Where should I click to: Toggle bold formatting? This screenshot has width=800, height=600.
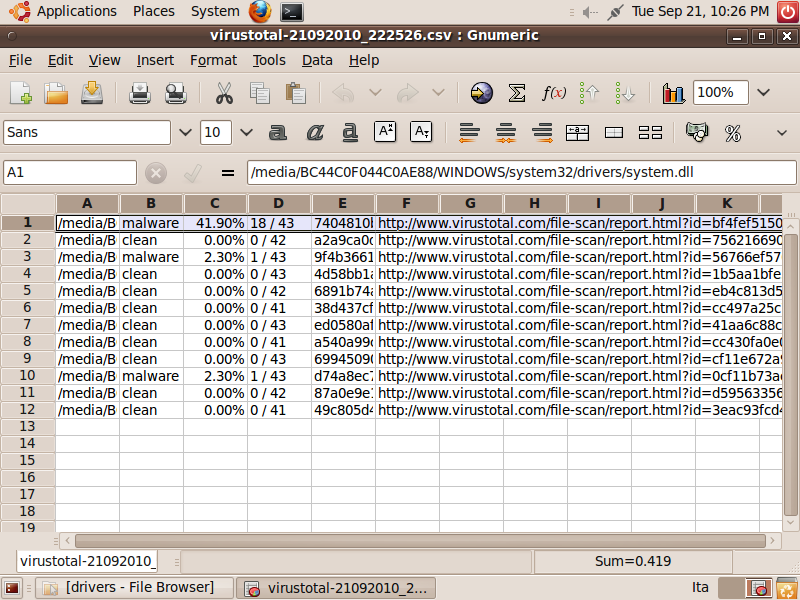click(278, 133)
